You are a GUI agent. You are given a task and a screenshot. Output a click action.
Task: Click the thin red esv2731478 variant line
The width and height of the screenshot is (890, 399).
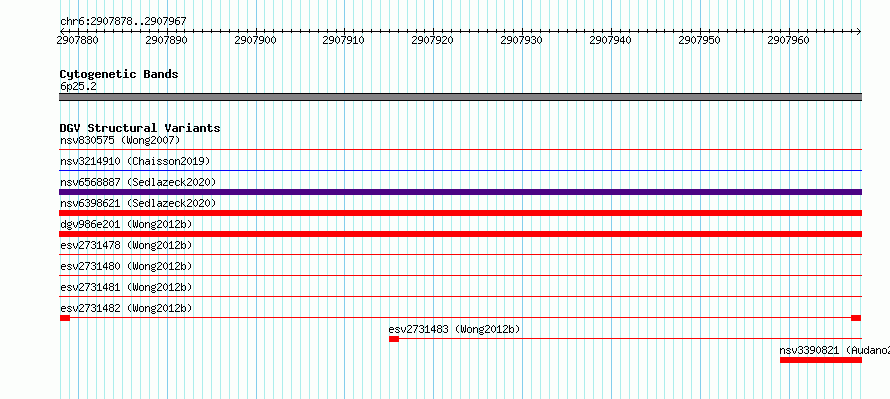[460, 255]
